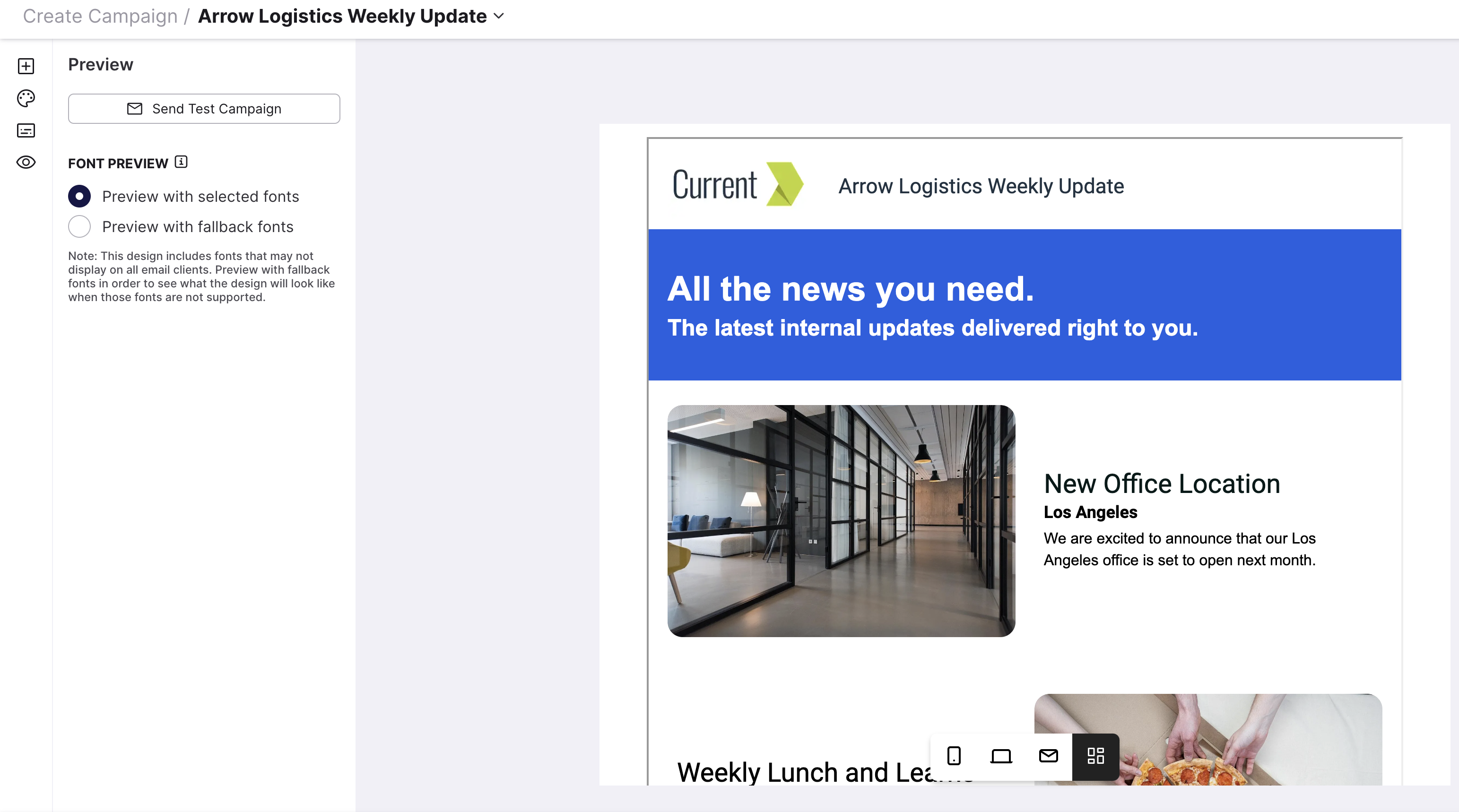The width and height of the screenshot is (1459, 812).
Task: Click the Font Preview info icon
Action: point(181,162)
